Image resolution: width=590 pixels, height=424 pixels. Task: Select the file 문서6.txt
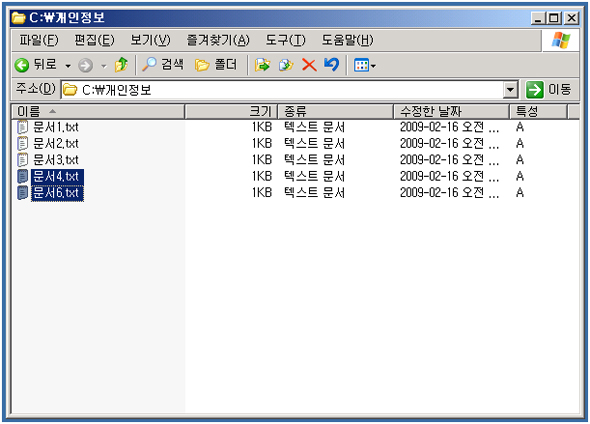(57, 193)
